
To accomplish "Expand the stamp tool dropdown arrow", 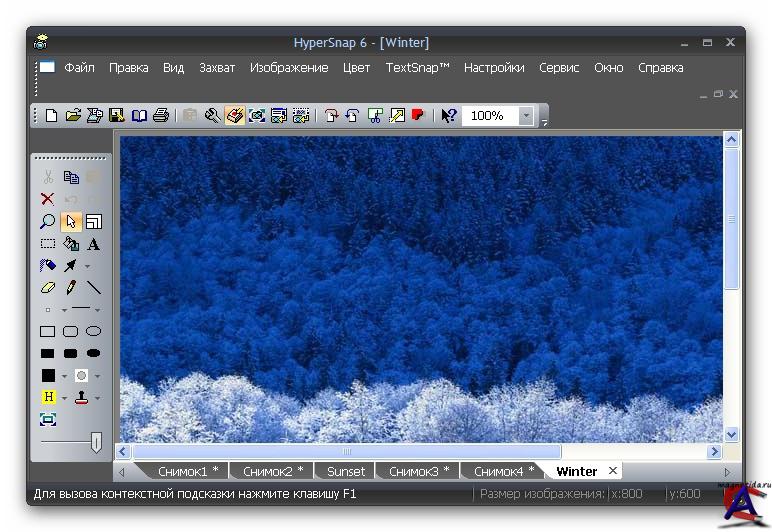I will tap(97, 398).
